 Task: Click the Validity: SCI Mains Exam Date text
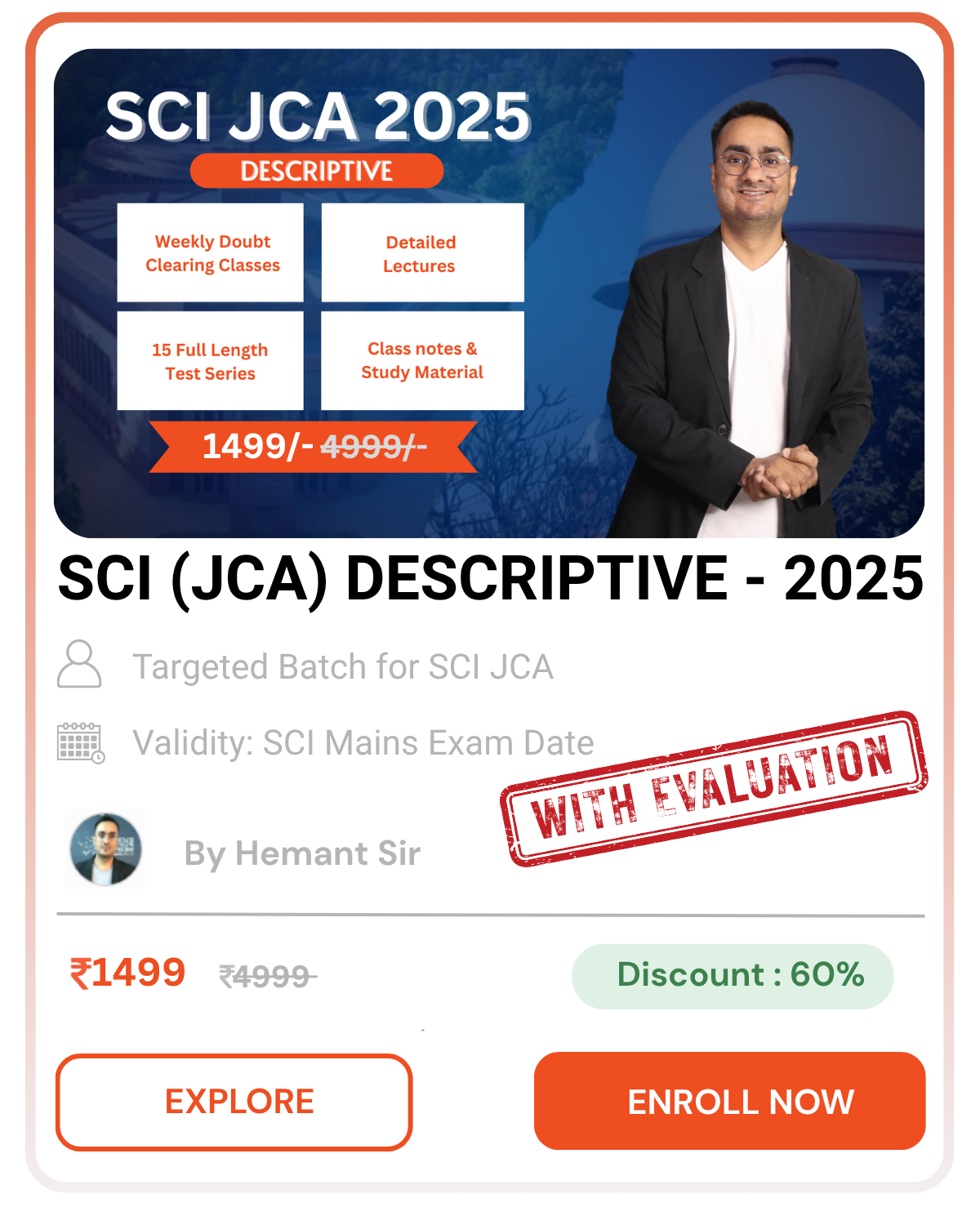(x=363, y=743)
